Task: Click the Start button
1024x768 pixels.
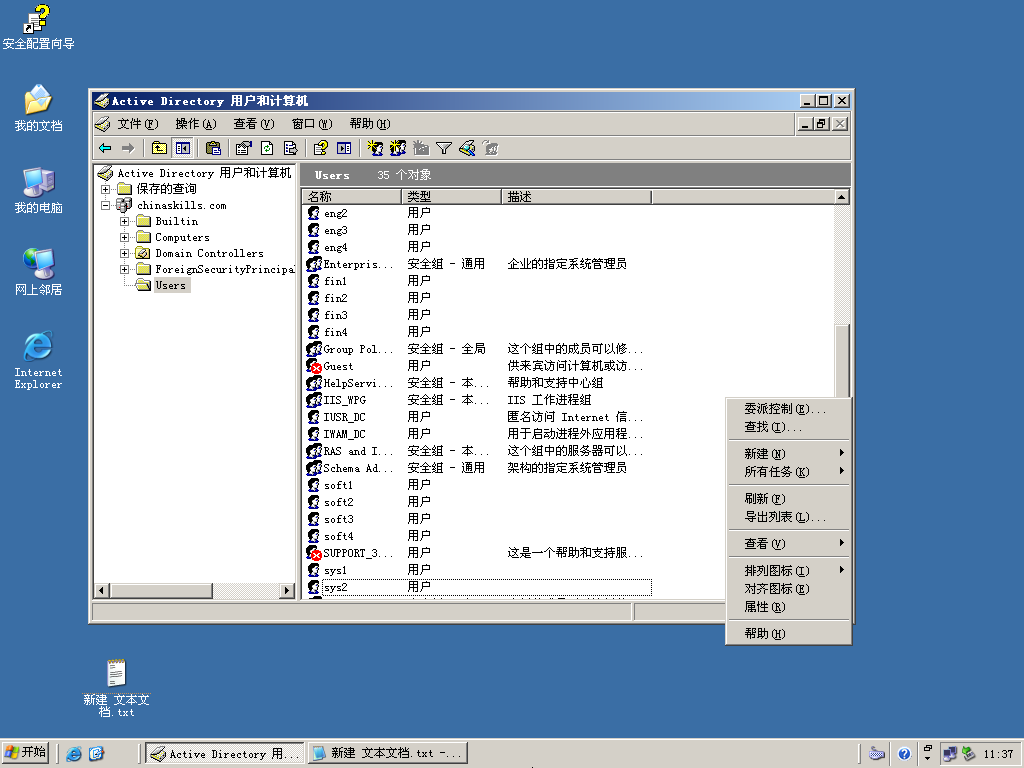Action: (x=26, y=752)
